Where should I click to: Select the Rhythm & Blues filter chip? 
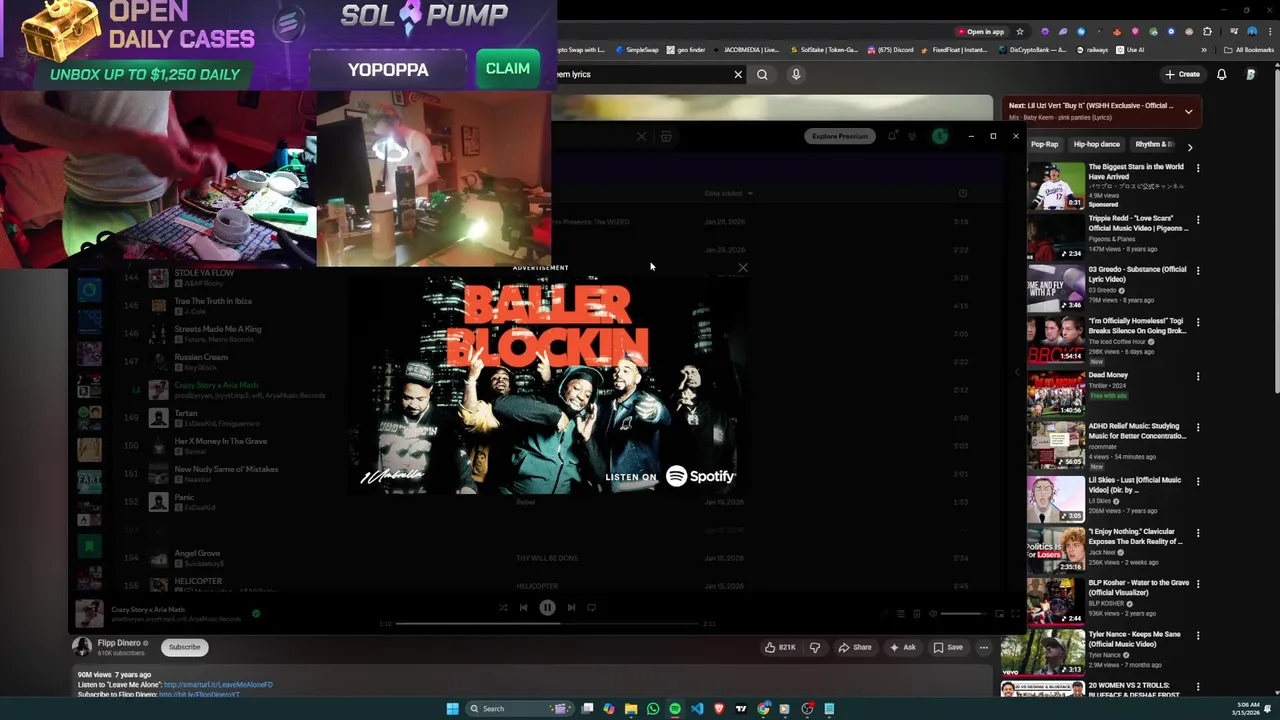coord(1154,144)
